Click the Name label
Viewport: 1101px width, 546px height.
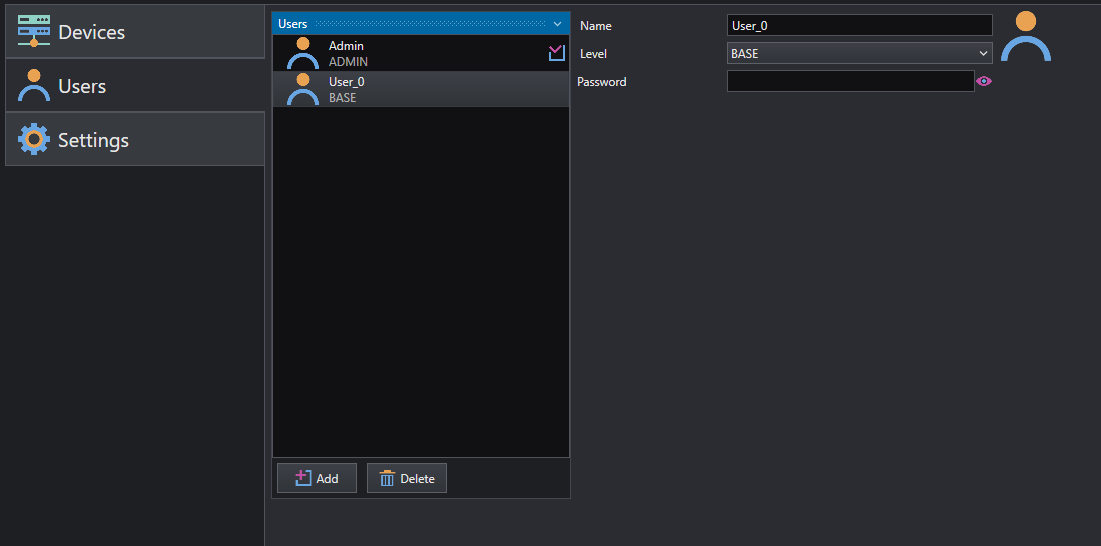(595, 26)
